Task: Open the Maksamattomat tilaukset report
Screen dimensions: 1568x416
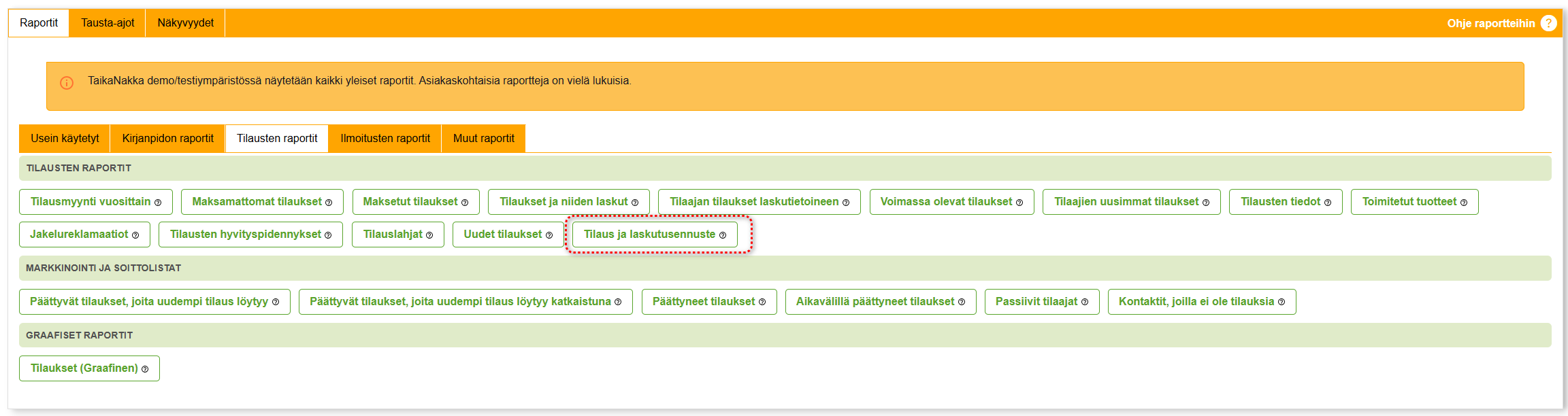Action: point(262,202)
